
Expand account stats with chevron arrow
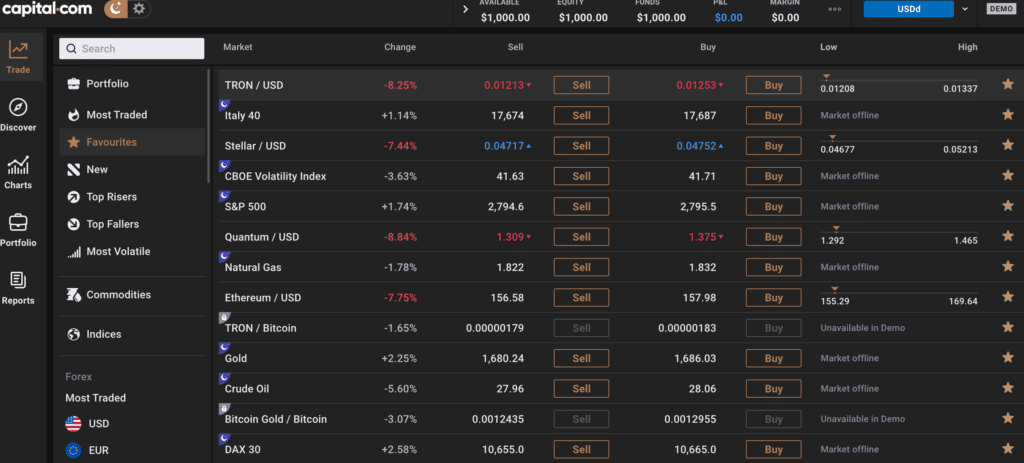pos(465,9)
